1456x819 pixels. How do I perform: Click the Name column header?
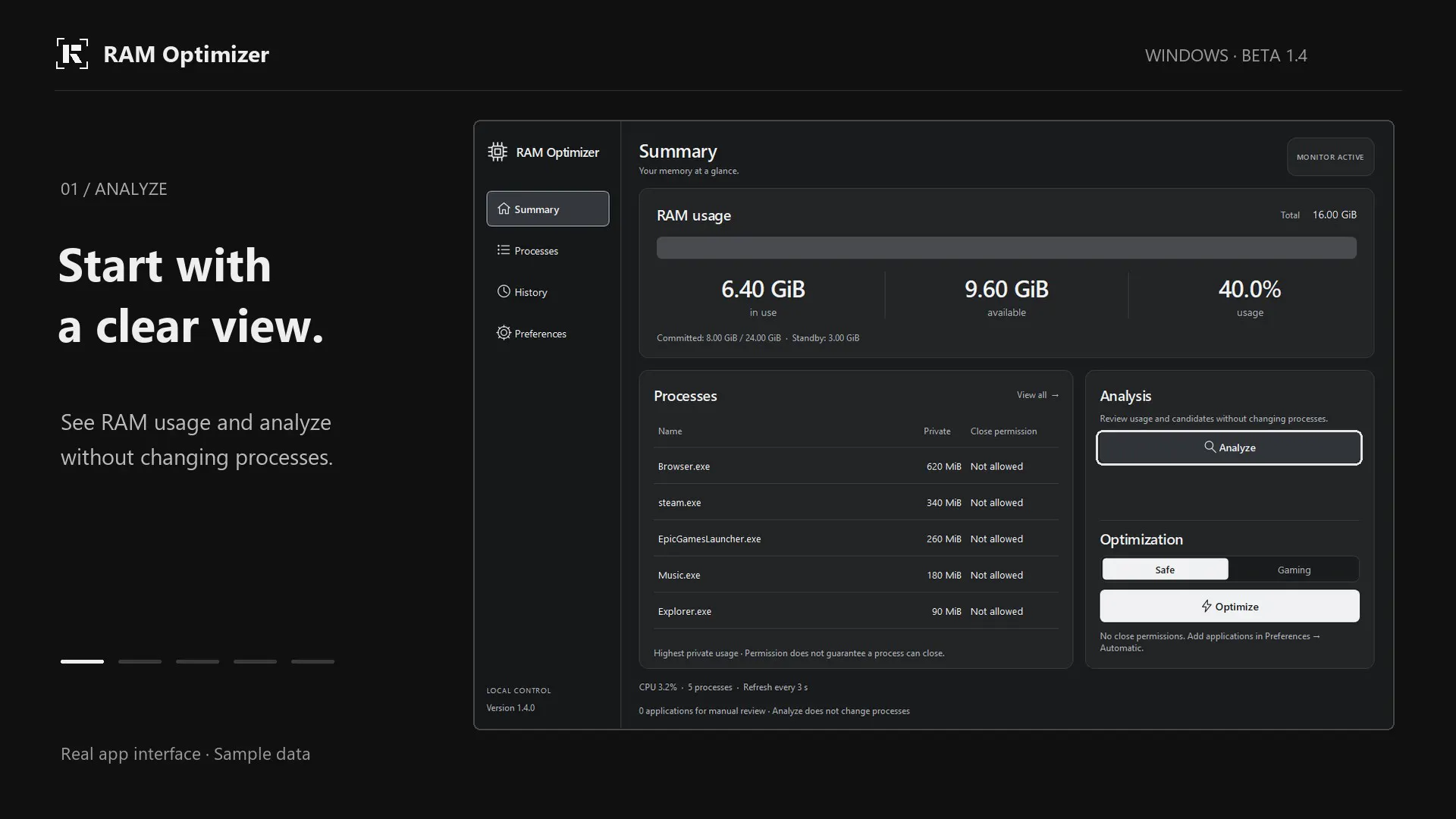[670, 431]
